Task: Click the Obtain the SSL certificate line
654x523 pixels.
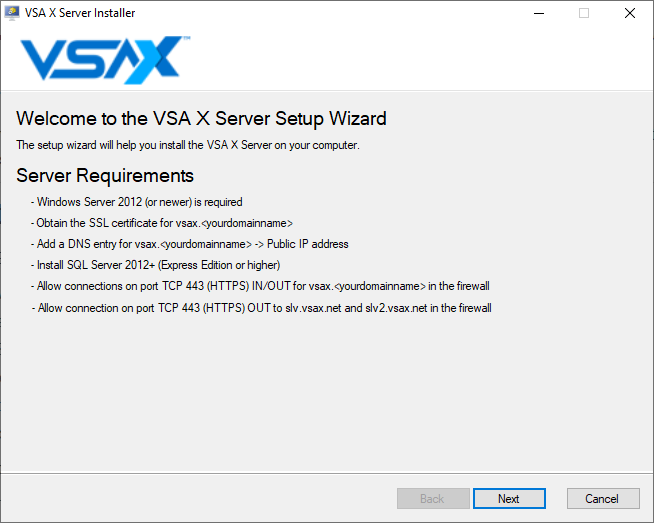Action: click(x=162, y=223)
